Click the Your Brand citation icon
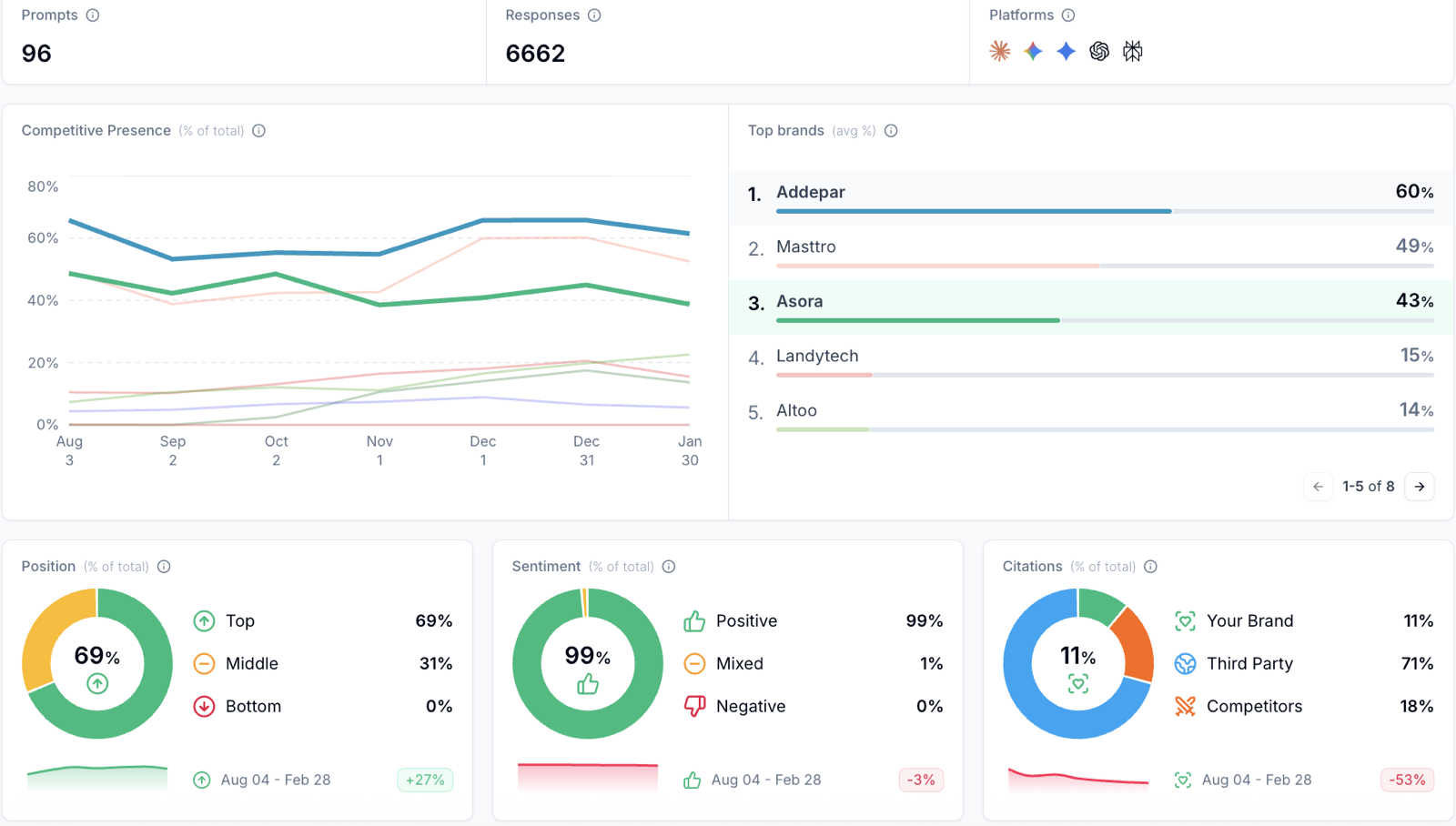 click(x=1185, y=621)
